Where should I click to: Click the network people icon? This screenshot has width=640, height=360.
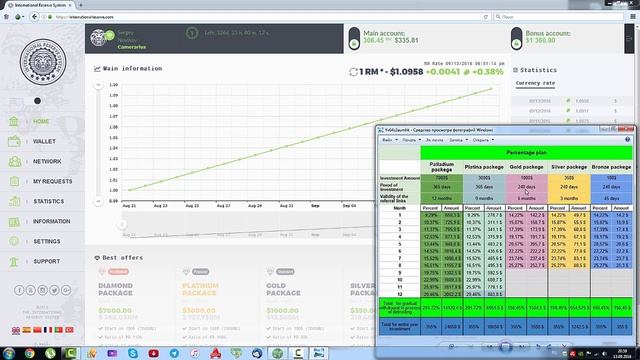click(x=15, y=161)
